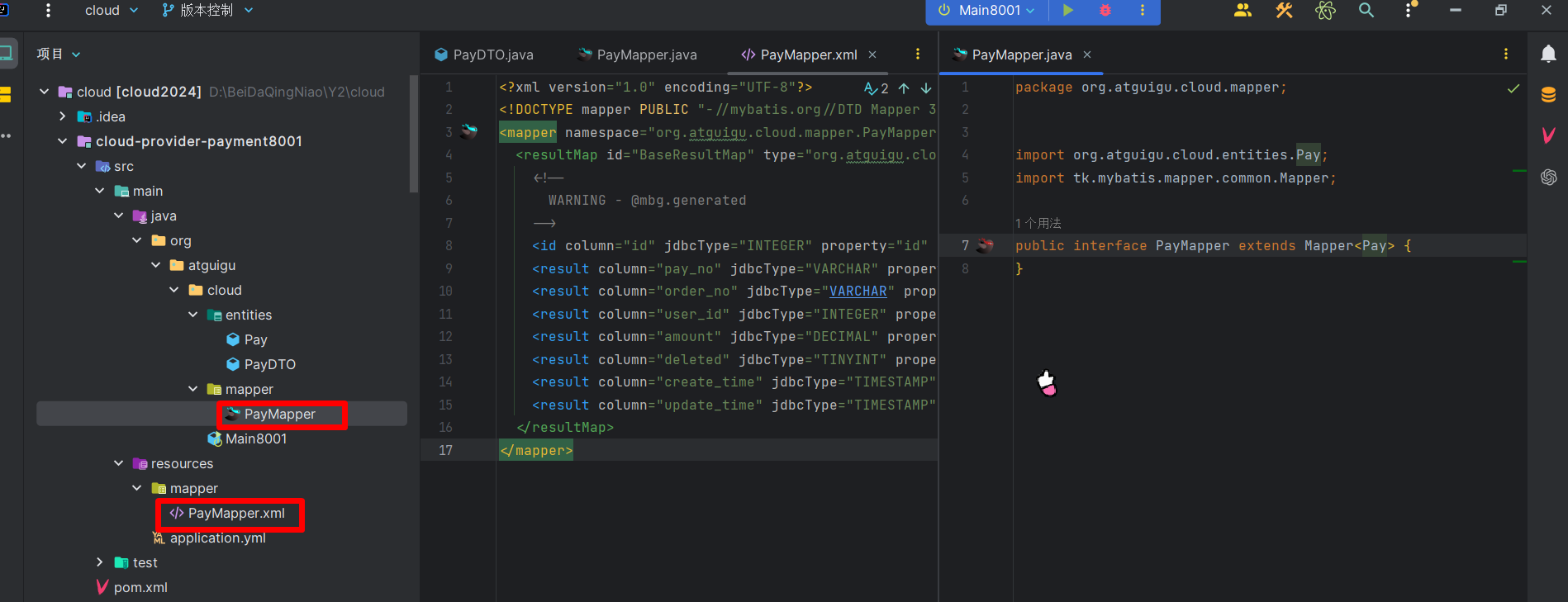Collapse the cloud [cloud2024] root node
This screenshot has width=1568, height=602.
tap(44, 92)
